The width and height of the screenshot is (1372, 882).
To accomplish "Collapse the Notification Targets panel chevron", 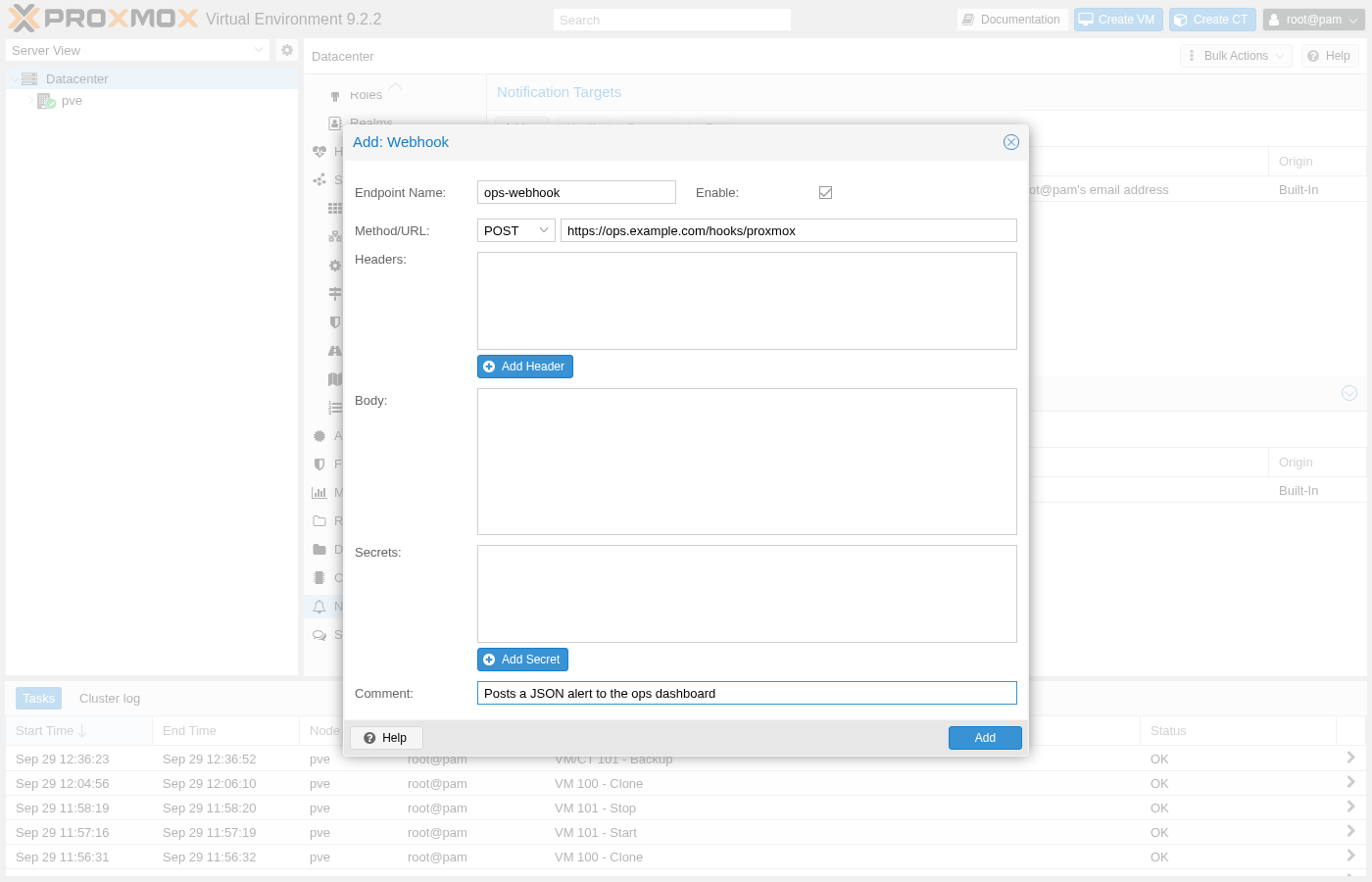I will pyautogui.click(x=1349, y=393).
